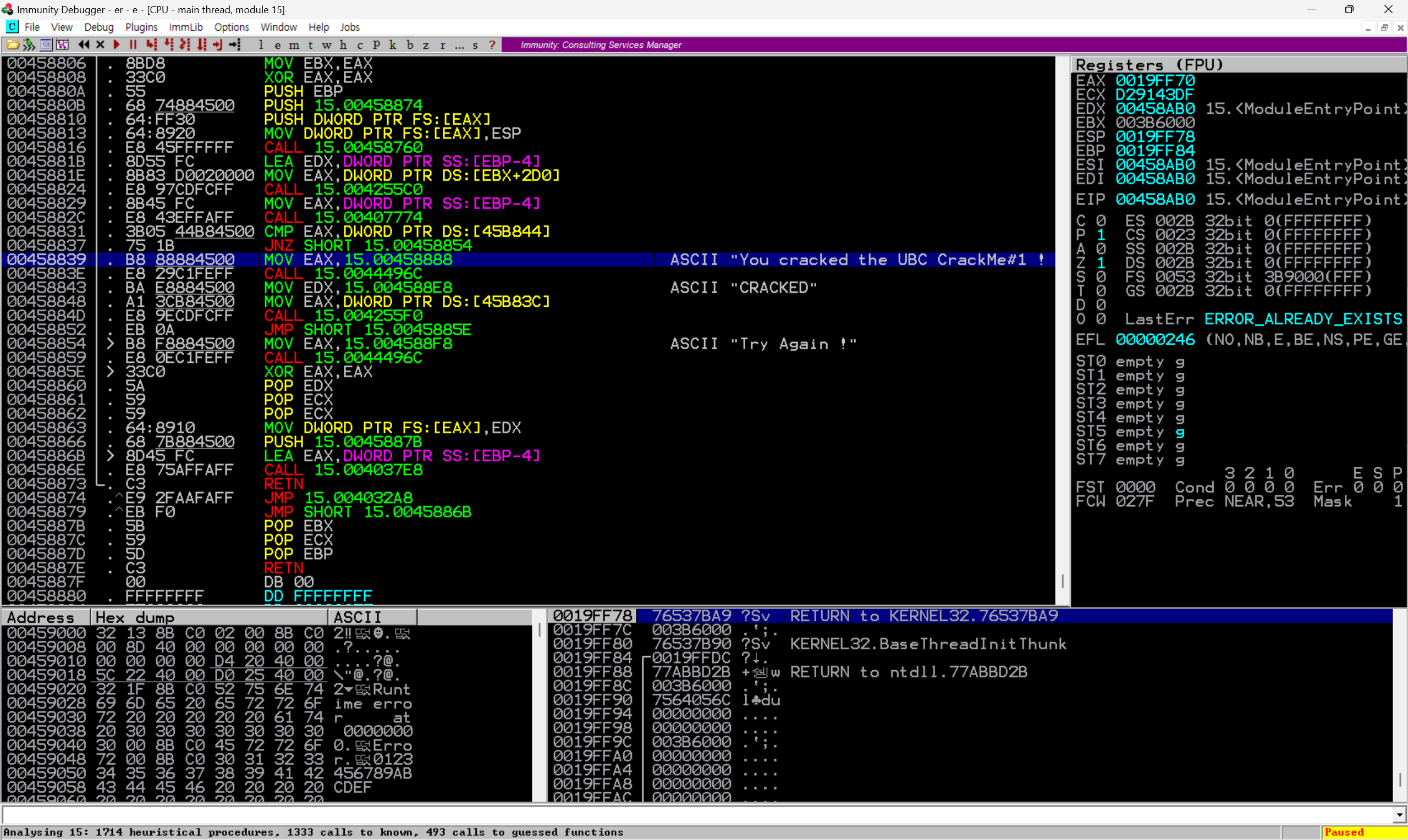Viewport: 1408px width, 840px height.
Task: Click the red question mark help icon
Action: pyautogui.click(x=492, y=45)
